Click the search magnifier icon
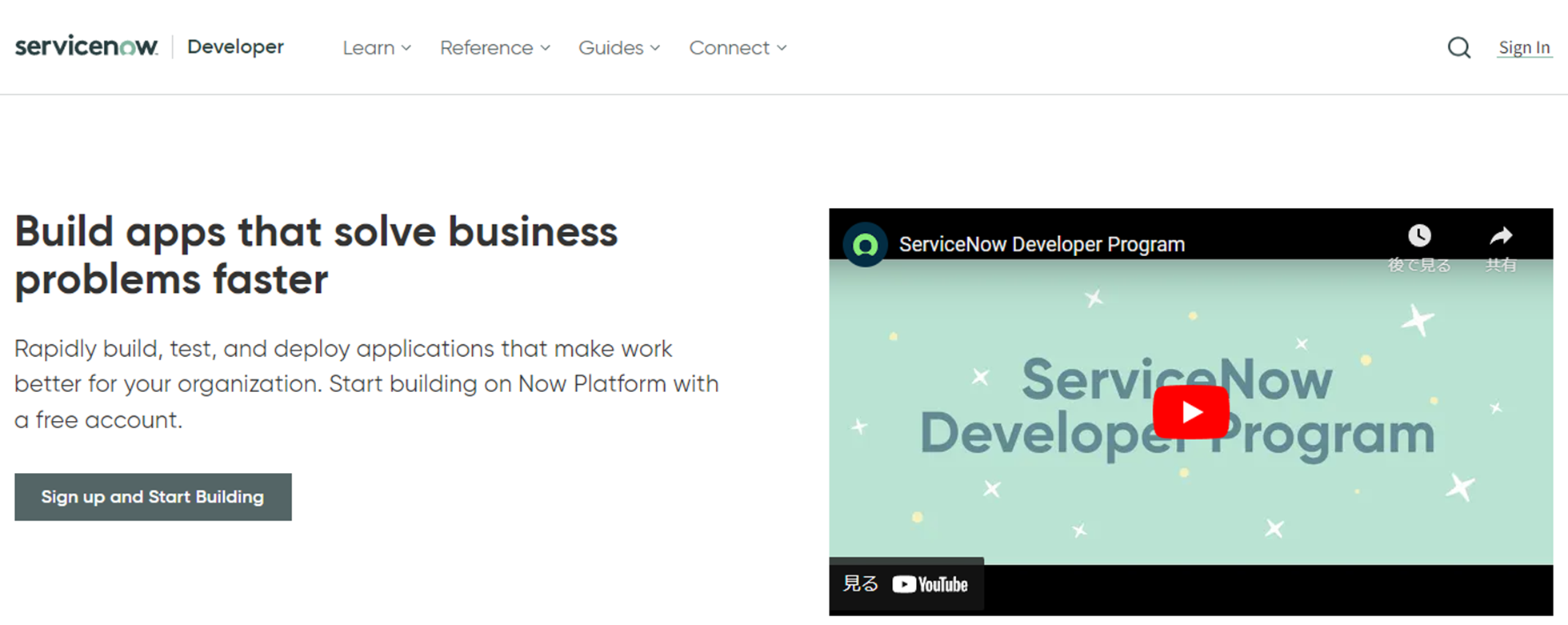 tap(1459, 48)
